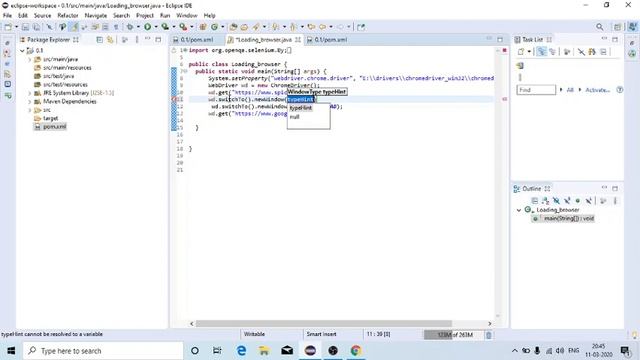Switch to the Loading_browser.java tab
Screen dimensions: 640x360
coord(263,40)
